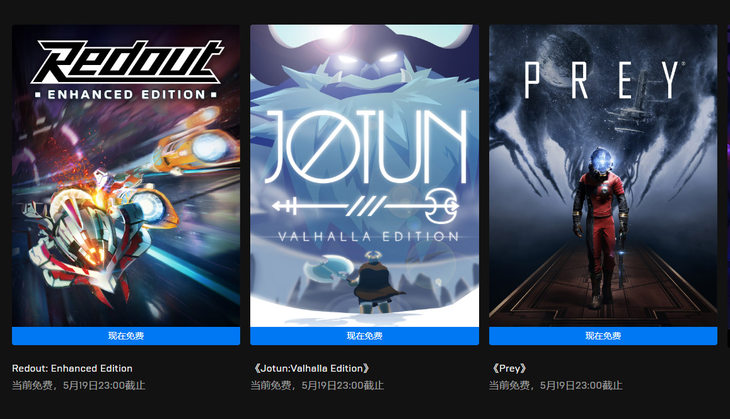The width and height of the screenshot is (730, 419).
Task: Open the 《Prey》 title link
Action: [509, 368]
